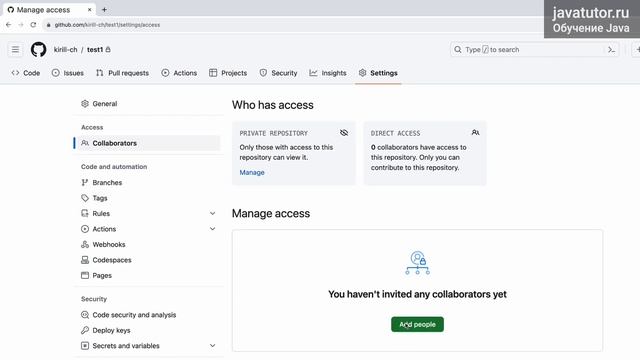Close the Manage access browser tab
This screenshot has height=360, width=640.
[x=89, y=9]
